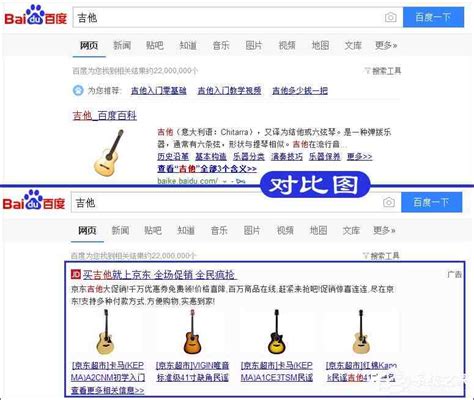Switch to the 图片 tab in top navigation
This screenshot has height=400, width=474.
coord(254,45)
